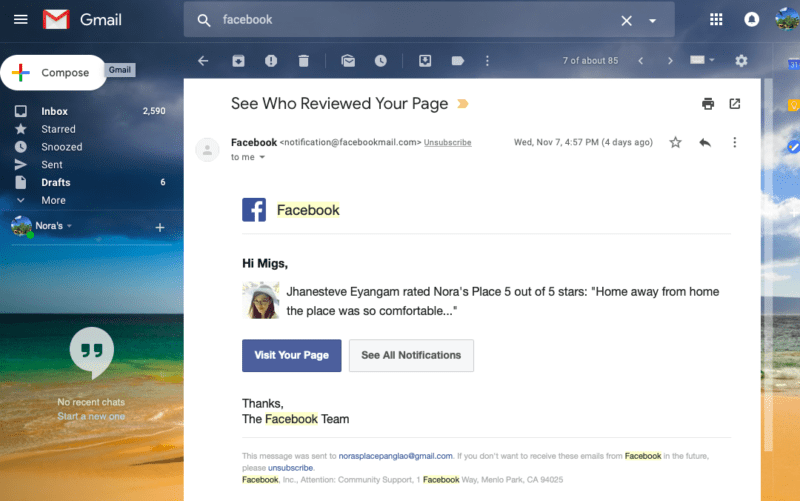Image resolution: width=800 pixels, height=501 pixels.
Task: Print this email
Action: click(708, 104)
